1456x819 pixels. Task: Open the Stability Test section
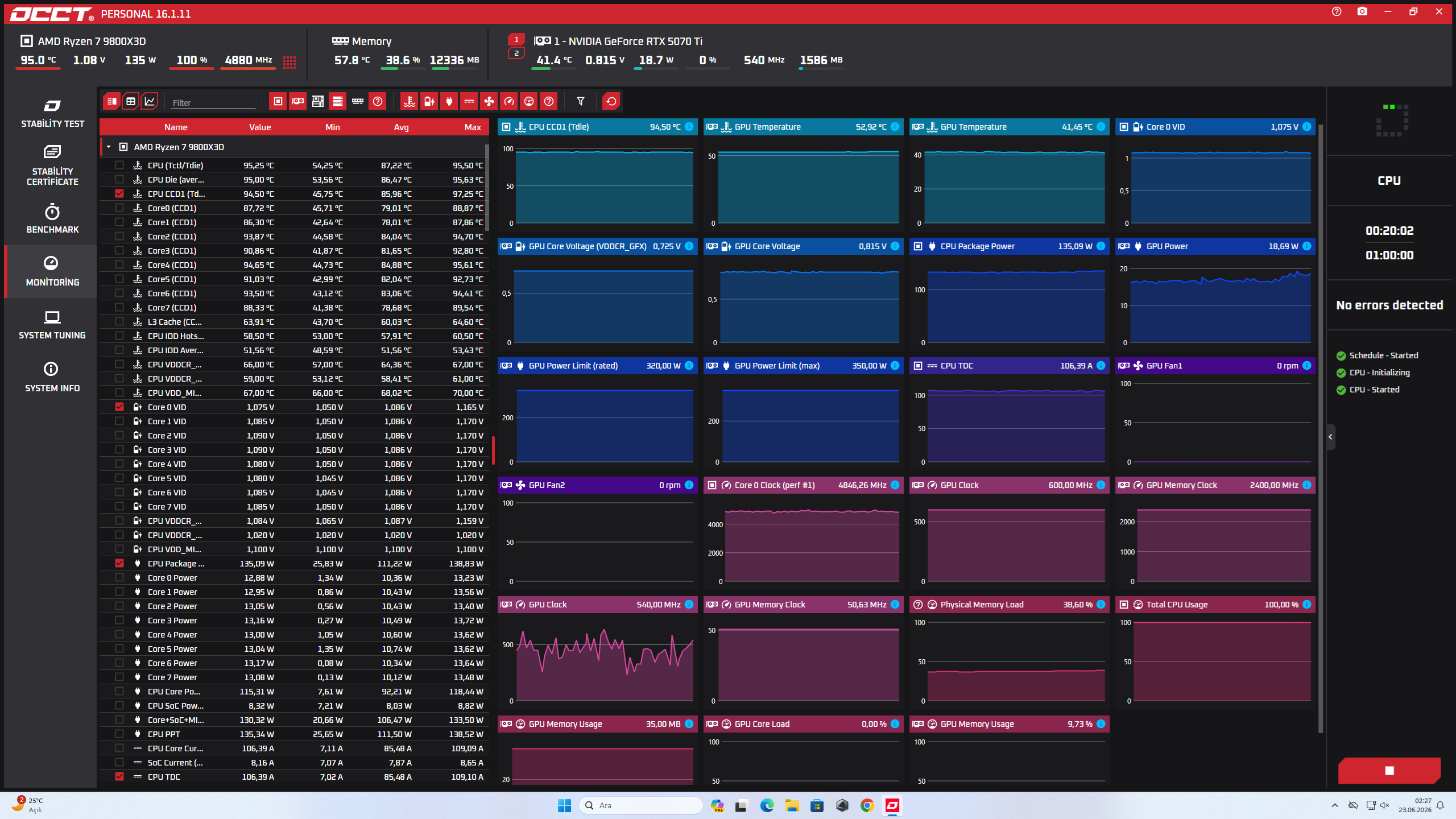[52, 114]
